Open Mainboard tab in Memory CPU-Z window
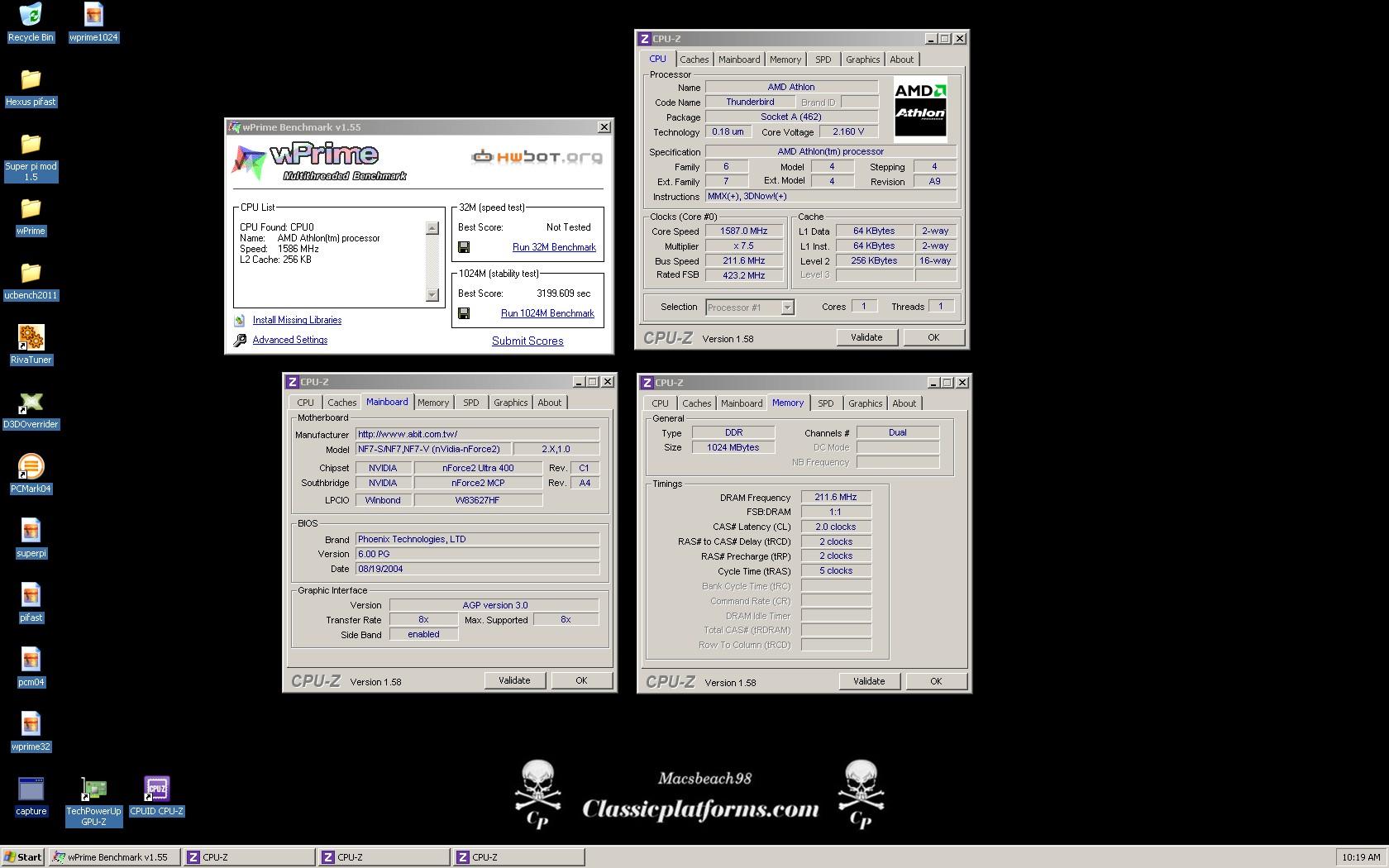This screenshot has width=1389, height=868. click(742, 403)
